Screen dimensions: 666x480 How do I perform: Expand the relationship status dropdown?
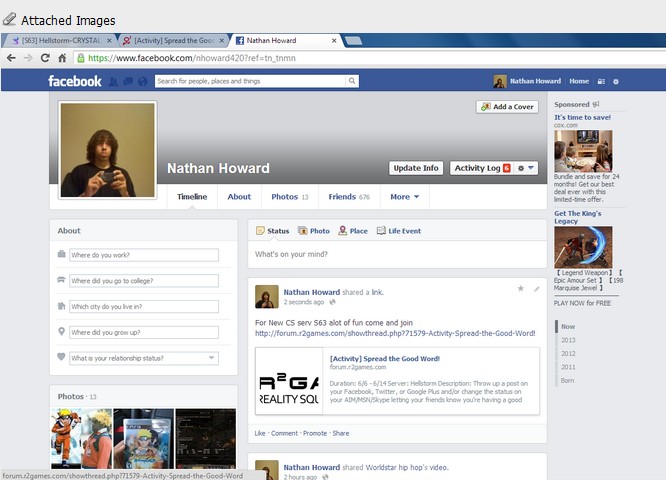144,358
